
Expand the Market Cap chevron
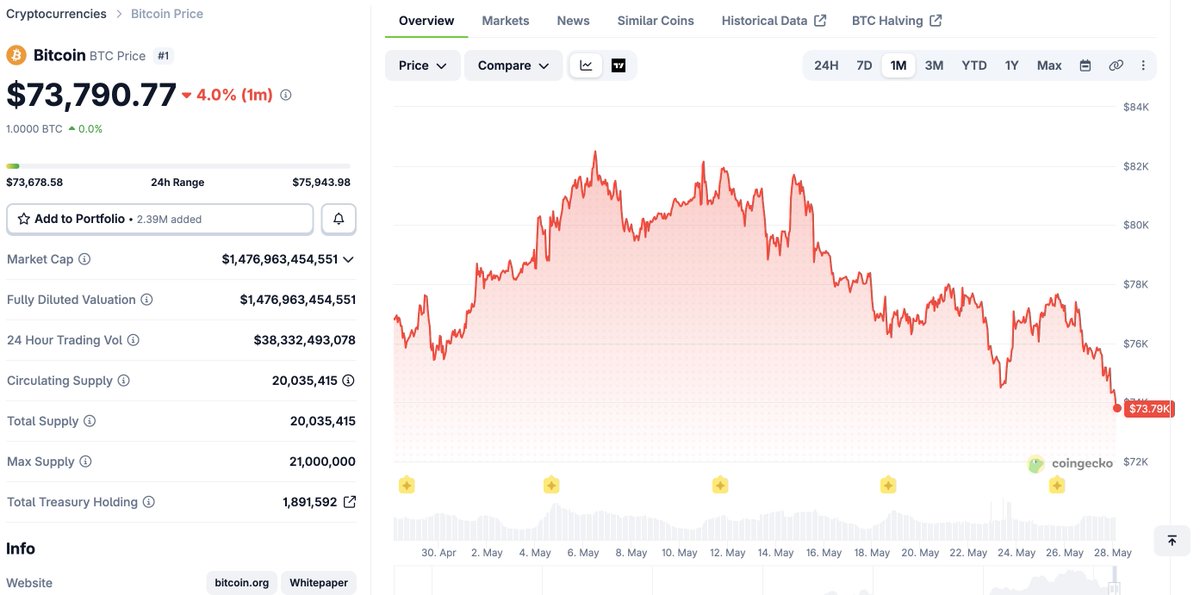(x=348, y=259)
